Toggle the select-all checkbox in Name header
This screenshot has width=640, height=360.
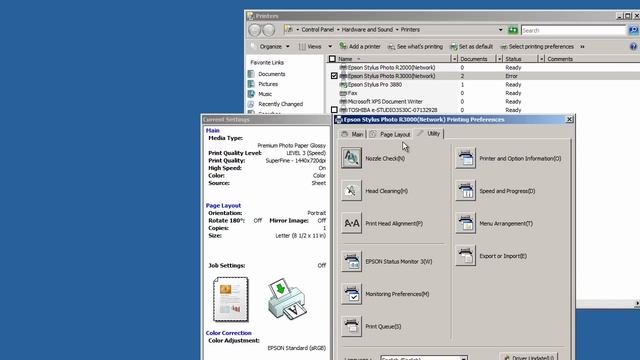[332, 59]
